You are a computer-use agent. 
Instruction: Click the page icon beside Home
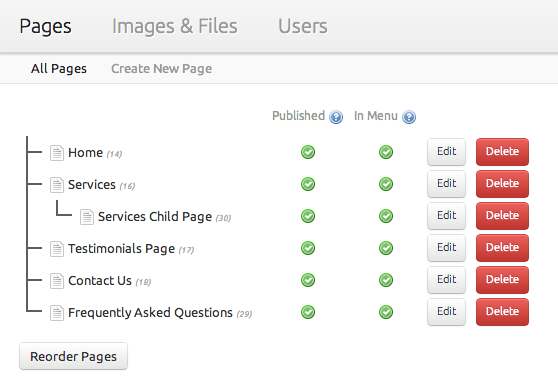(x=57, y=153)
